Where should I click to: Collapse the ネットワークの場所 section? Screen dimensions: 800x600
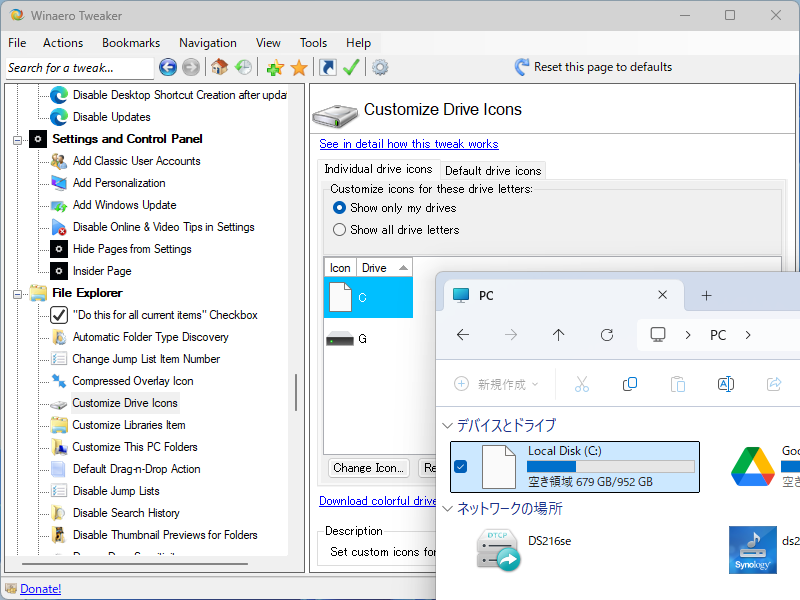pyautogui.click(x=447, y=508)
